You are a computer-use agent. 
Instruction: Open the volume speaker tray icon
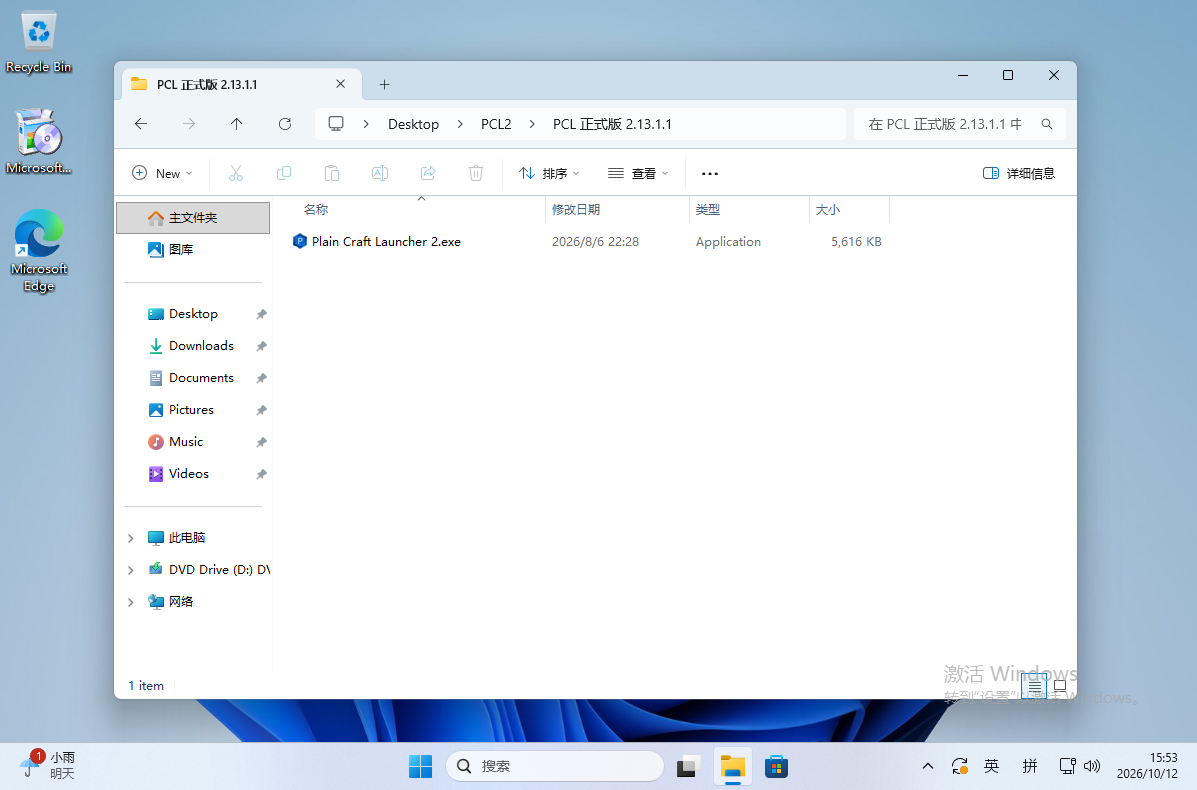pyautogui.click(x=1092, y=766)
